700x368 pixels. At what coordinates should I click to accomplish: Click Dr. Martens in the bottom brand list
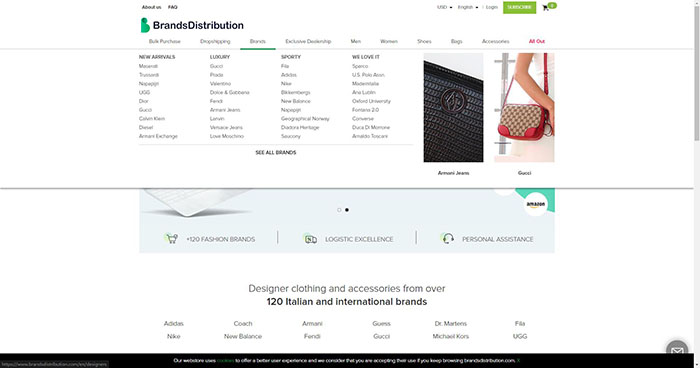[x=450, y=323]
